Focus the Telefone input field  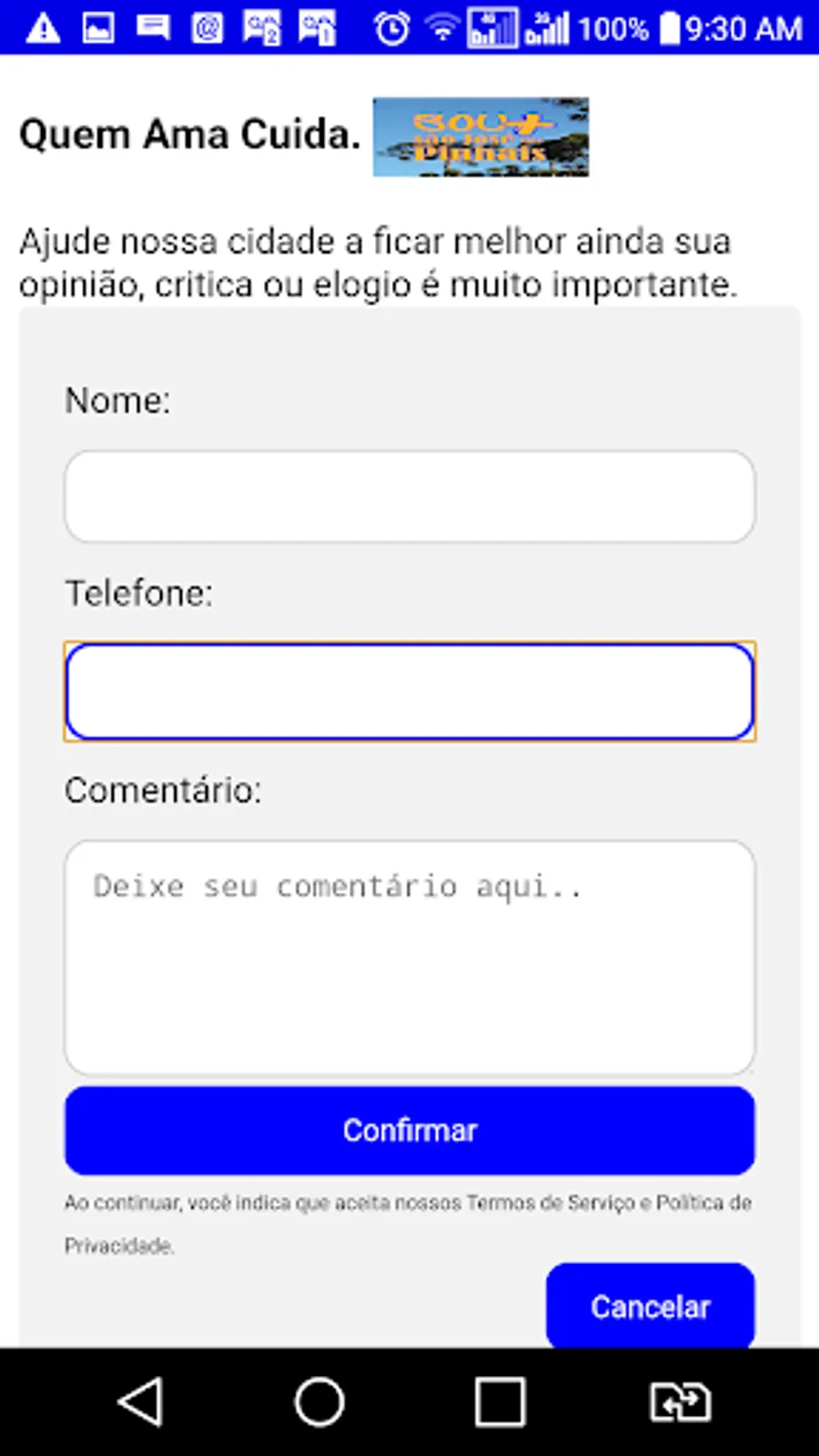(409, 692)
